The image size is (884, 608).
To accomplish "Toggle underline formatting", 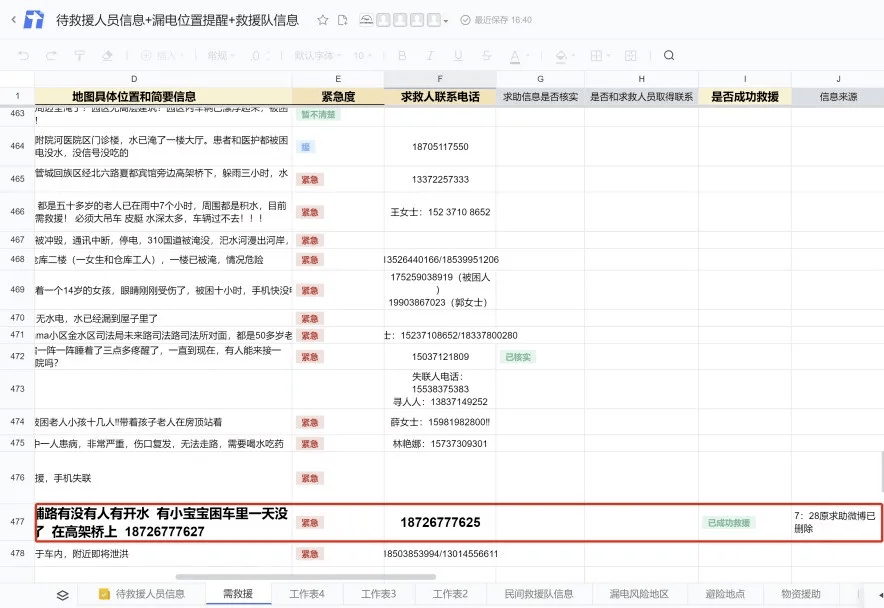I will [458, 55].
